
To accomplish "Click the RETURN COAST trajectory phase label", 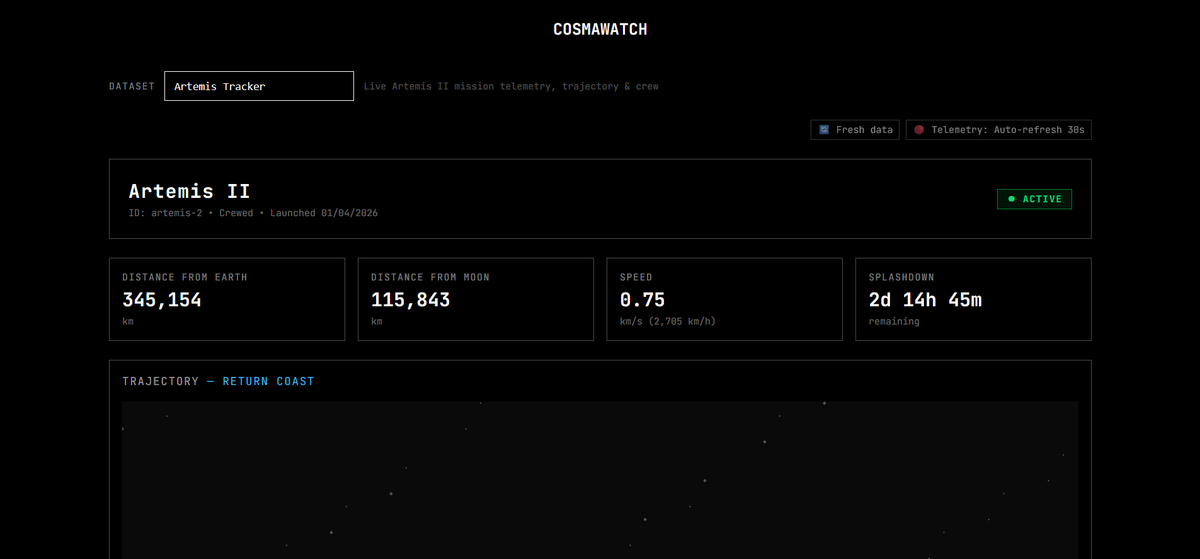I will pyautogui.click(x=268, y=381).
